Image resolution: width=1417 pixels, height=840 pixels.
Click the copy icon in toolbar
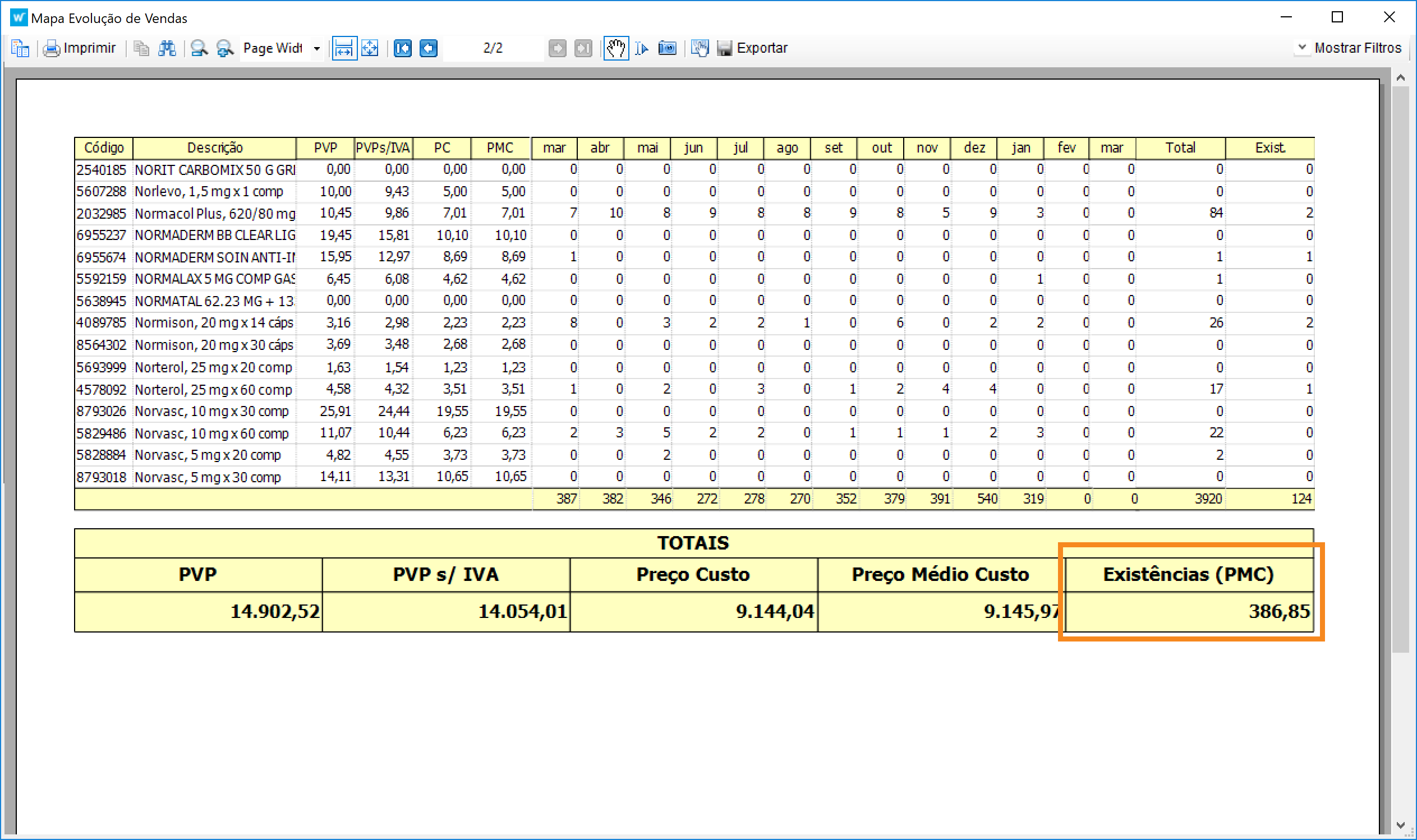[x=141, y=48]
